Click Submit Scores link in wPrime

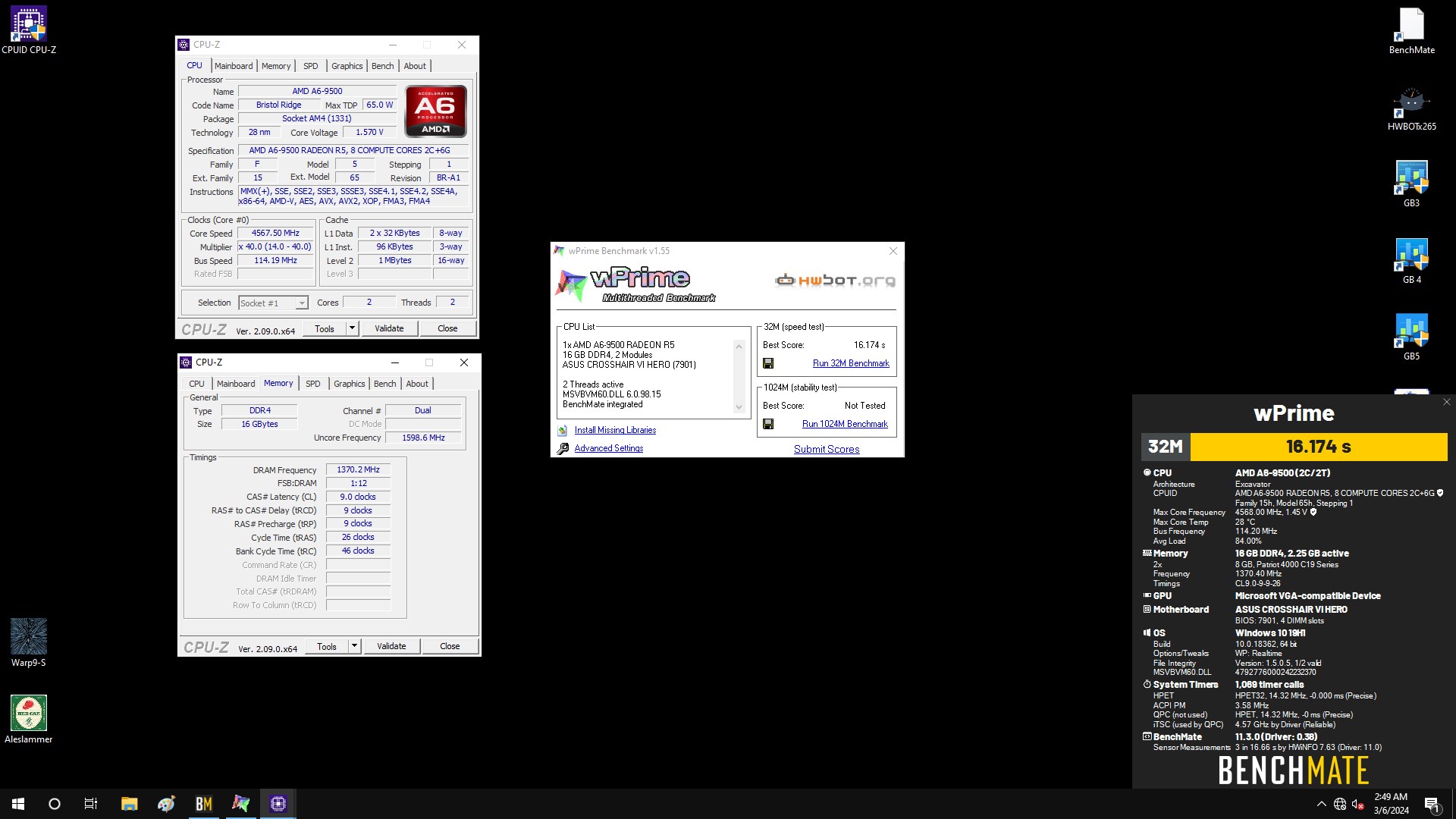827,449
